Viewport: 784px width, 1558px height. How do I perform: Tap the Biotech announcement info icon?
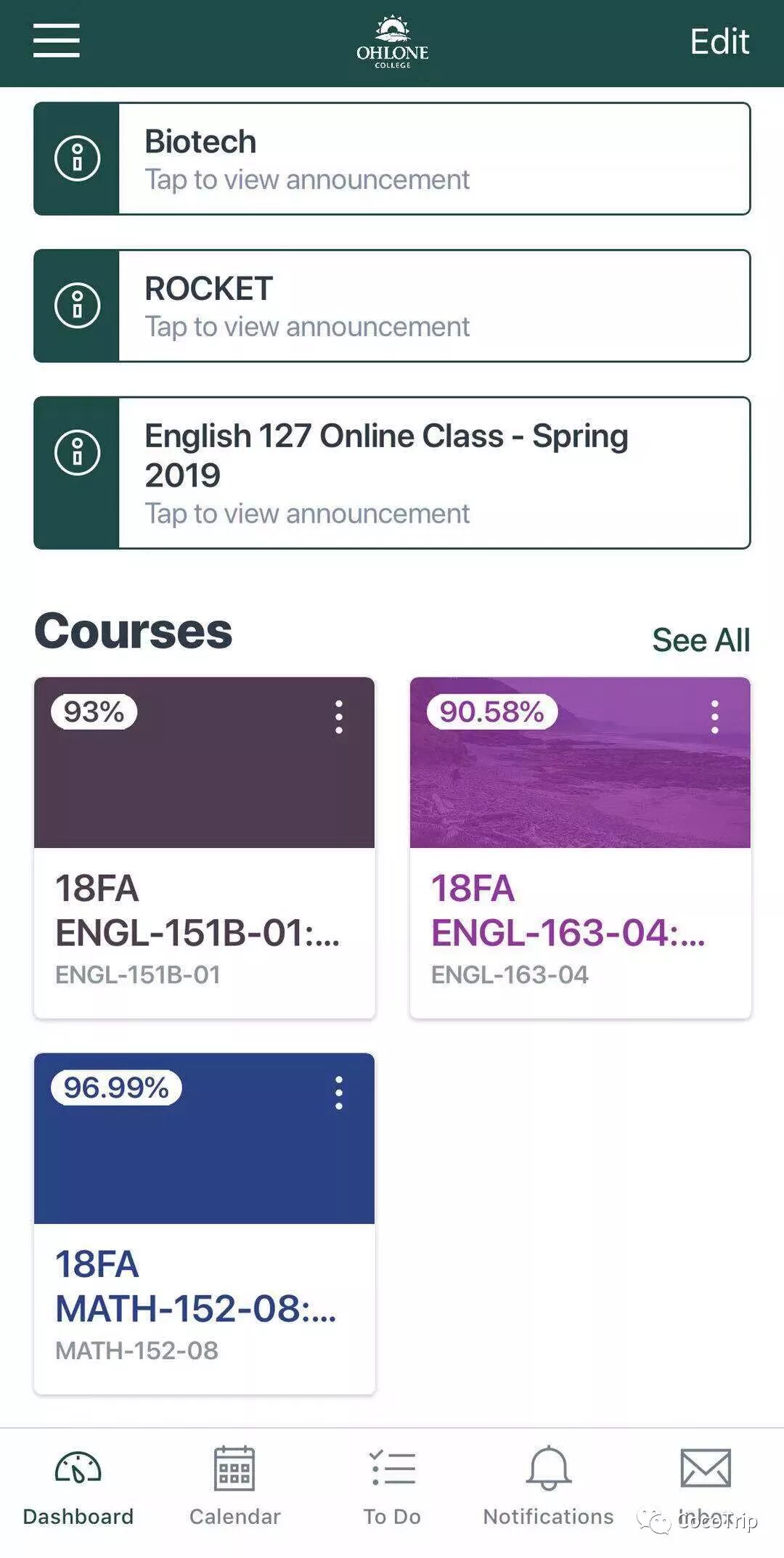coord(77,158)
